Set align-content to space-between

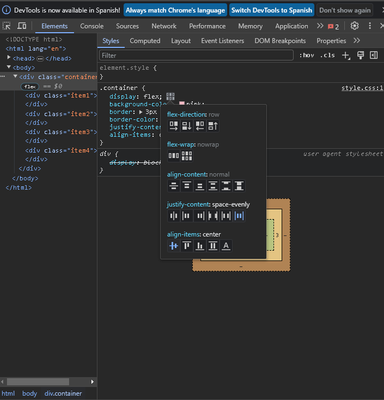tap(226, 186)
